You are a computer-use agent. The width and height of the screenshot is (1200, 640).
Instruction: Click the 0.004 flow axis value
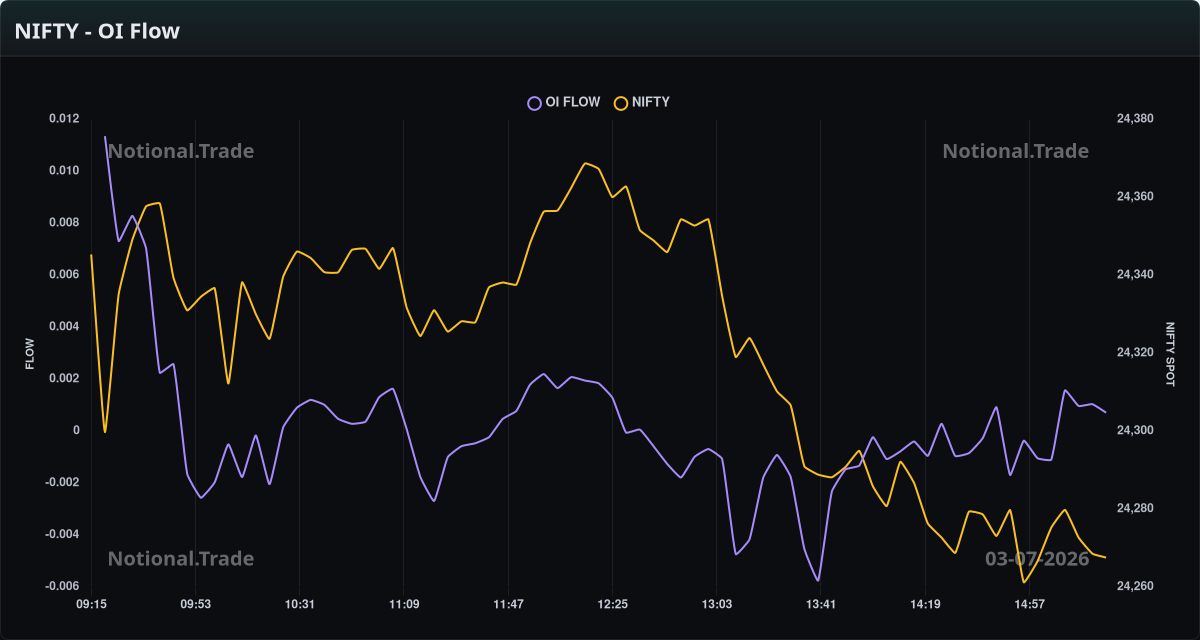pos(64,326)
